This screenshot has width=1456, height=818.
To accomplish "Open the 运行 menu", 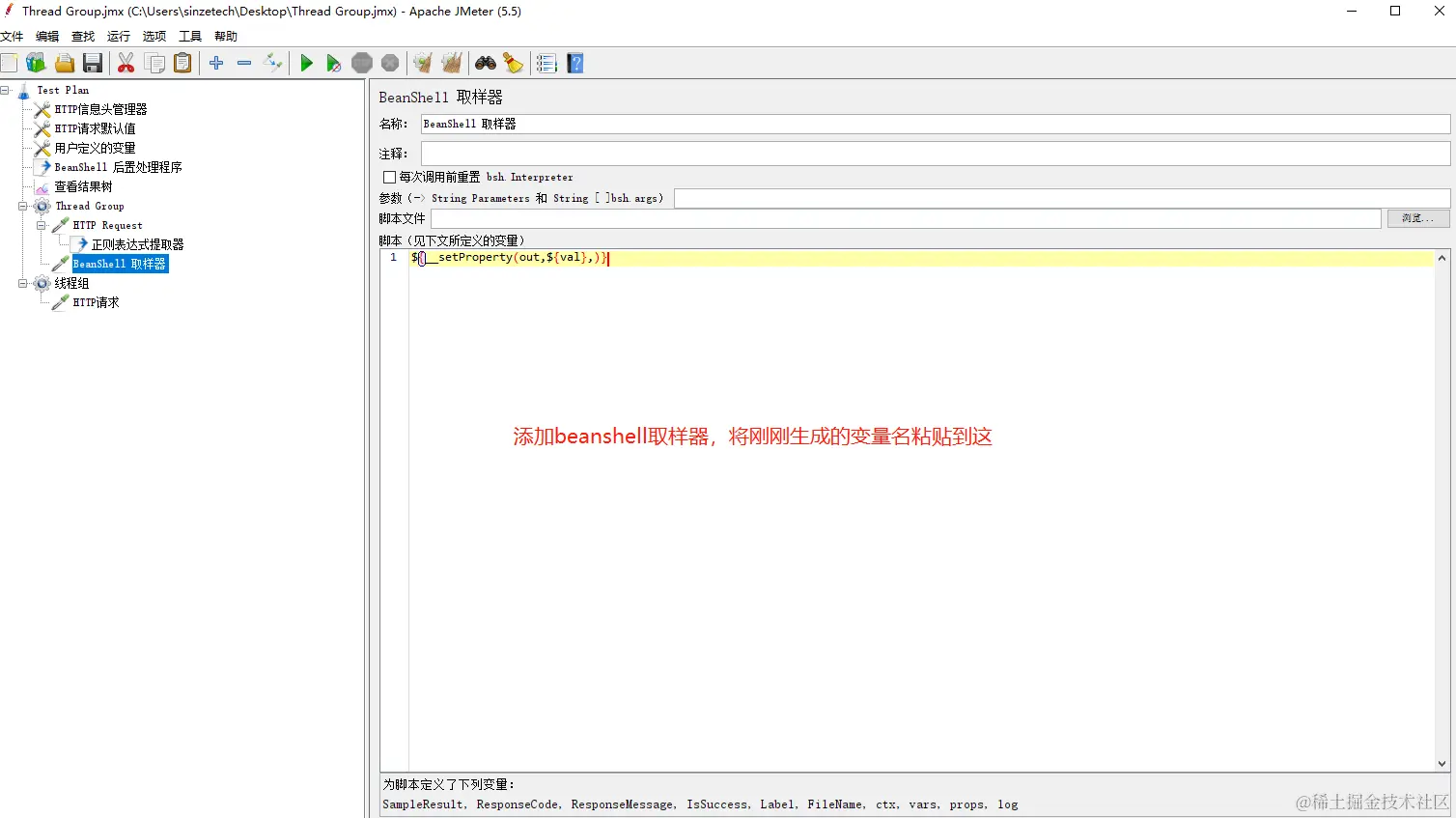I will (119, 37).
